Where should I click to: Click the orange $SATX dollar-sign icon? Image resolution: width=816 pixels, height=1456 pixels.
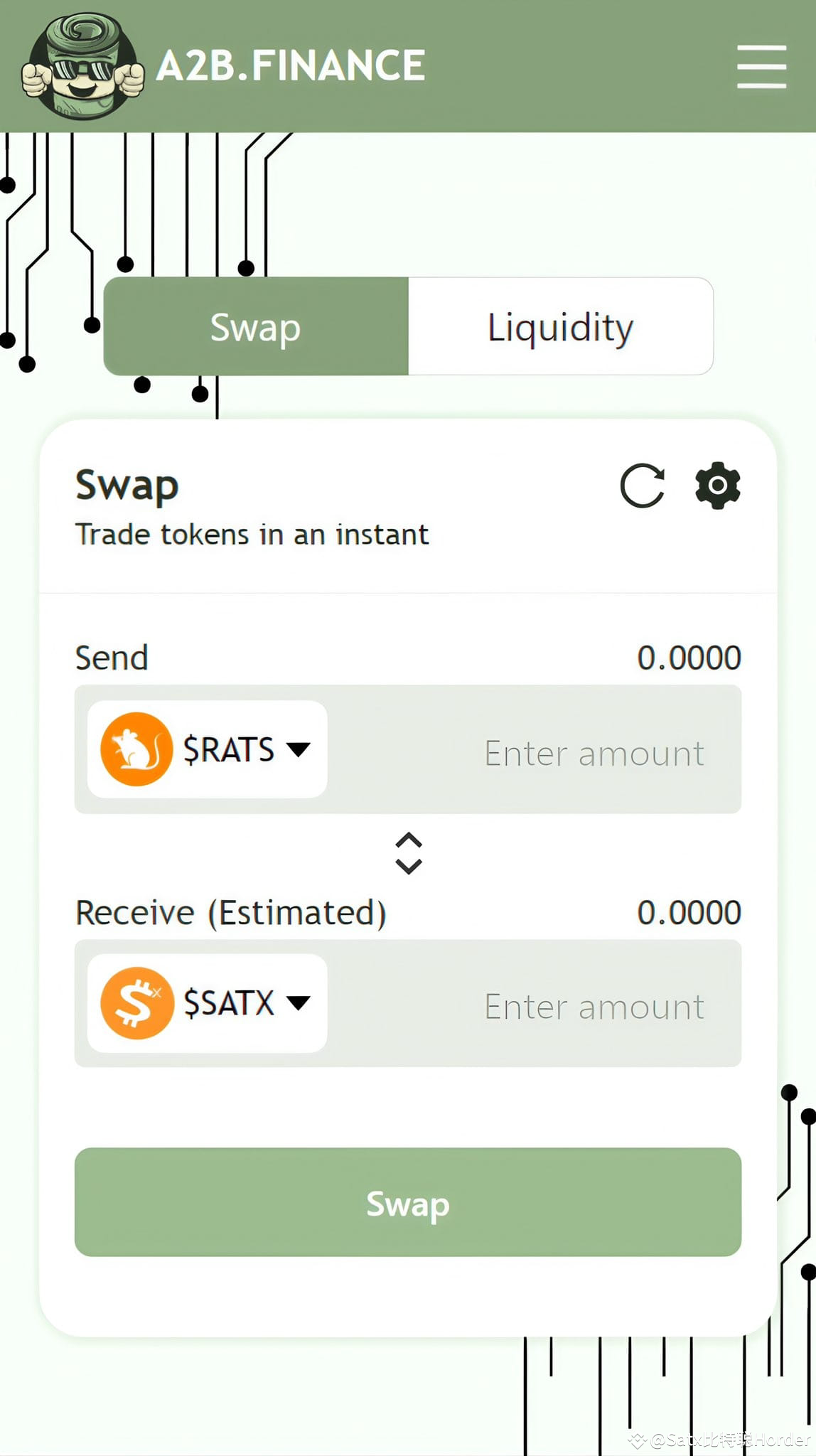(135, 1002)
